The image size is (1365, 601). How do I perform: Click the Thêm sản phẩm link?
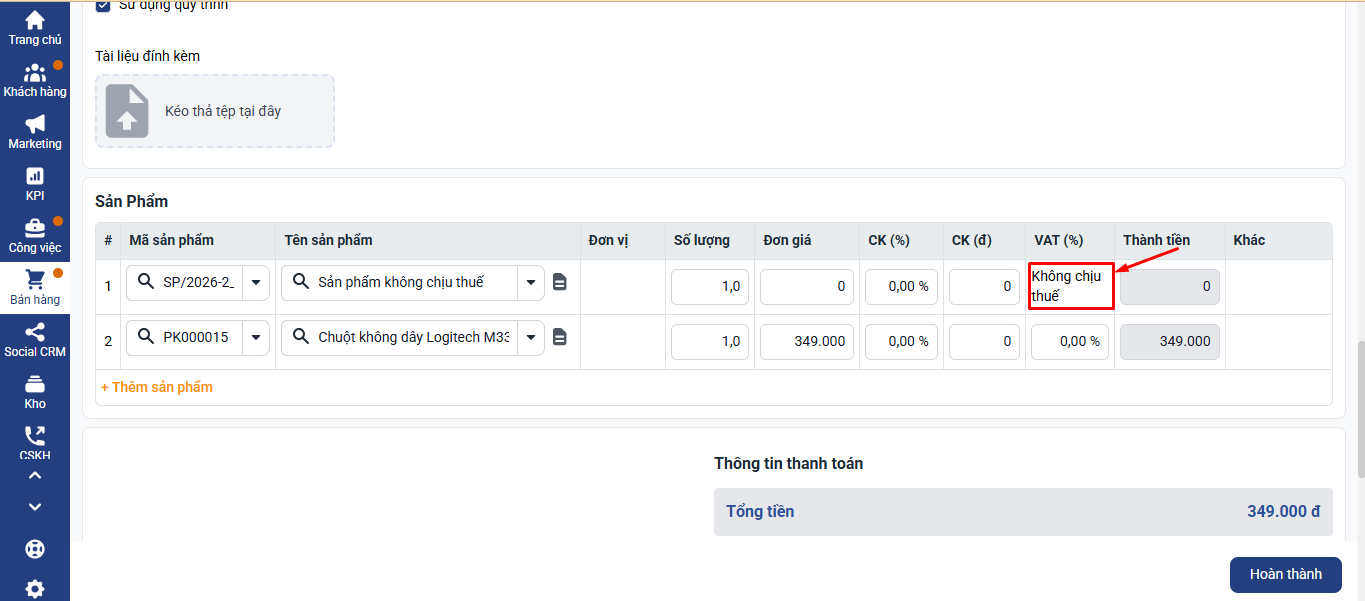point(157,387)
